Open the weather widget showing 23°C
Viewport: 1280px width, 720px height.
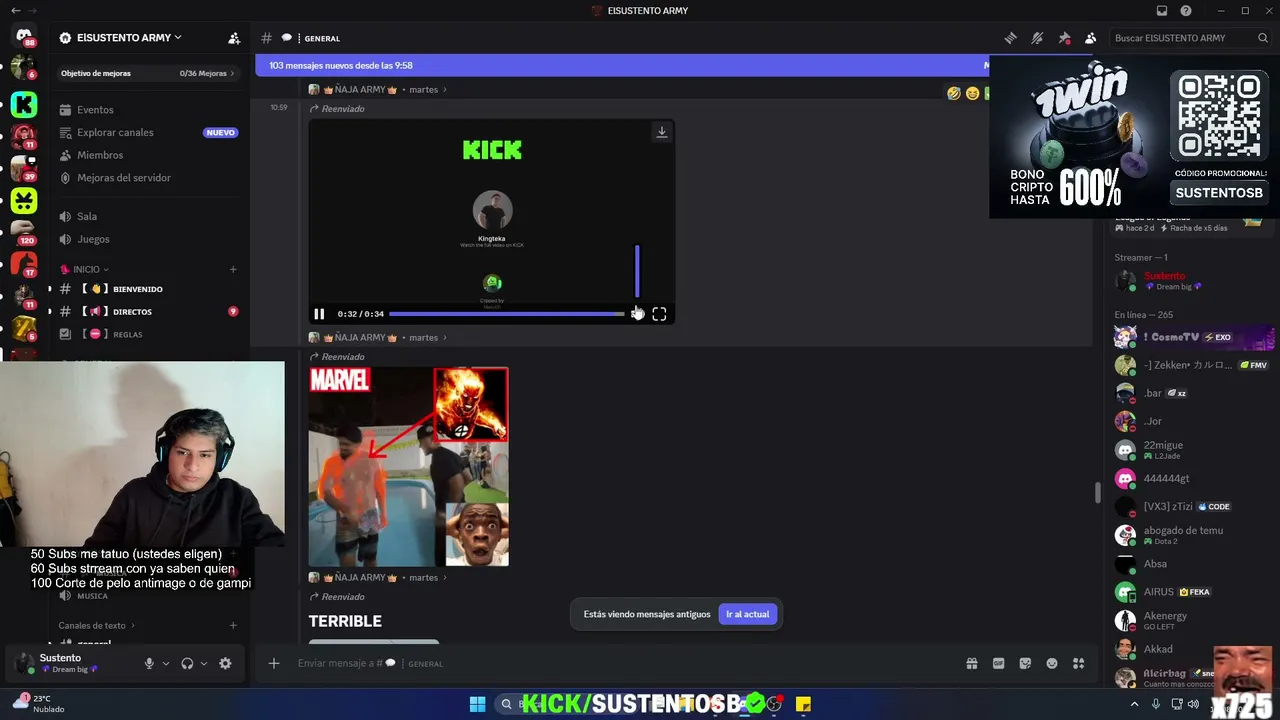click(40, 703)
